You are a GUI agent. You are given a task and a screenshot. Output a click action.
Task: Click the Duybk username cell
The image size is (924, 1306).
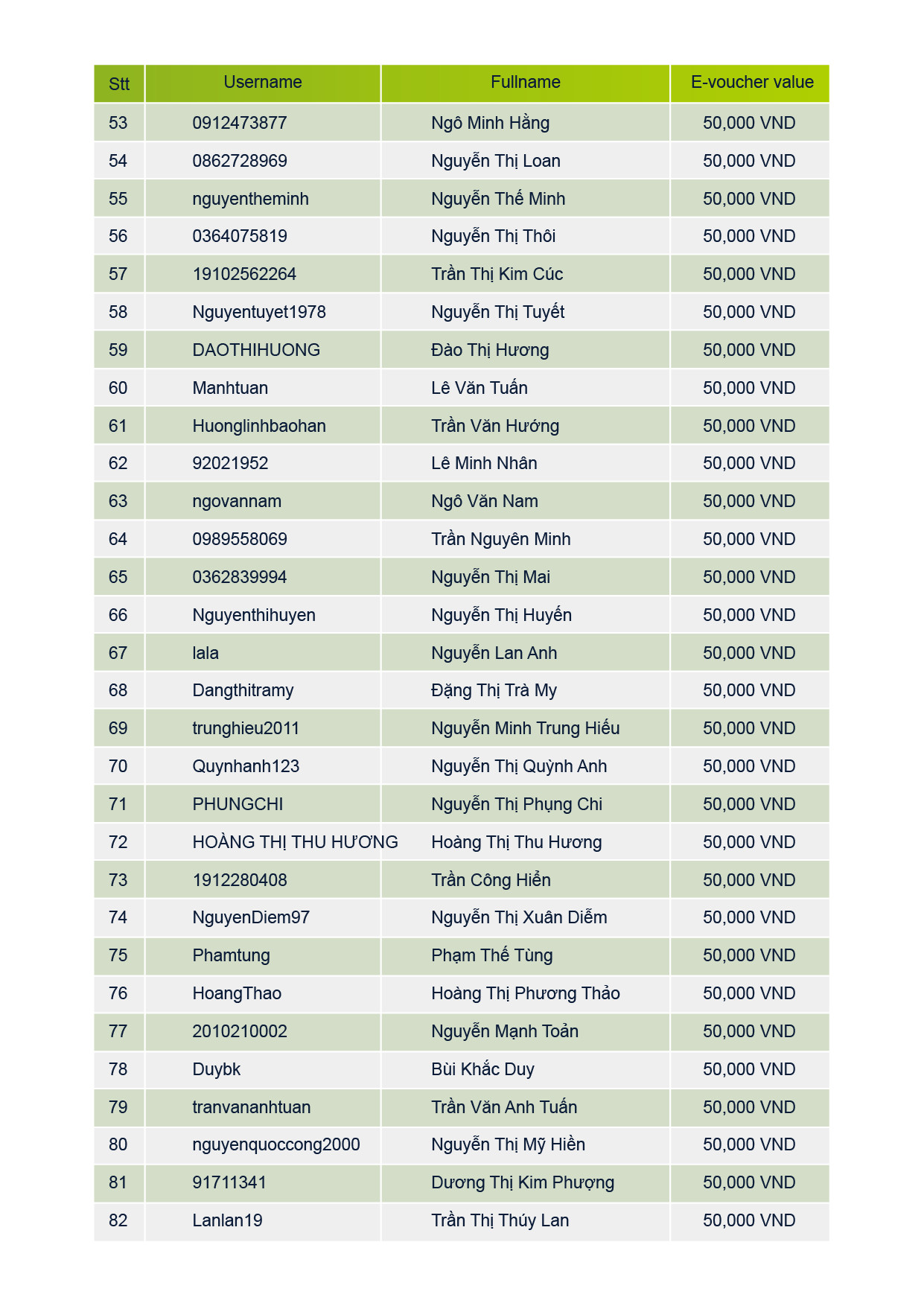pos(217,1069)
